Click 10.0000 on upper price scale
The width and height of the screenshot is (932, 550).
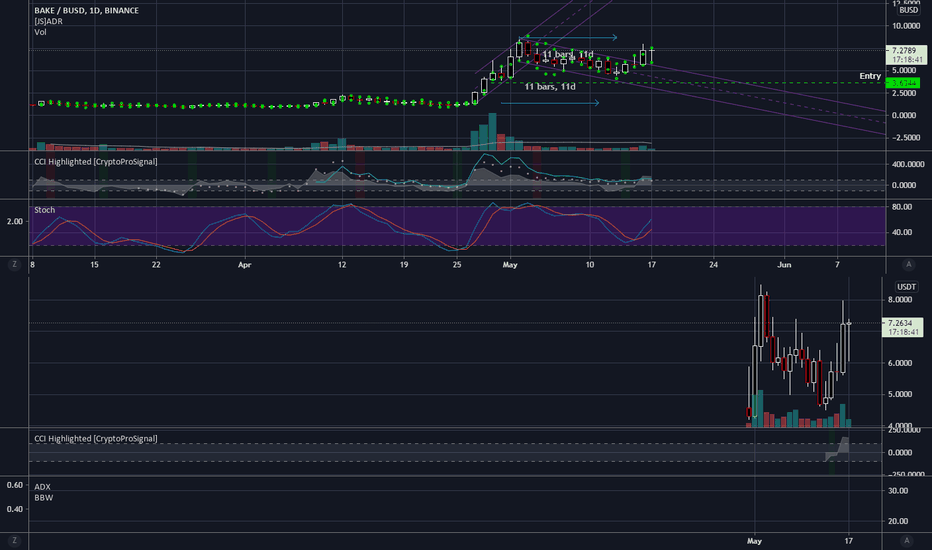coord(904,26)
